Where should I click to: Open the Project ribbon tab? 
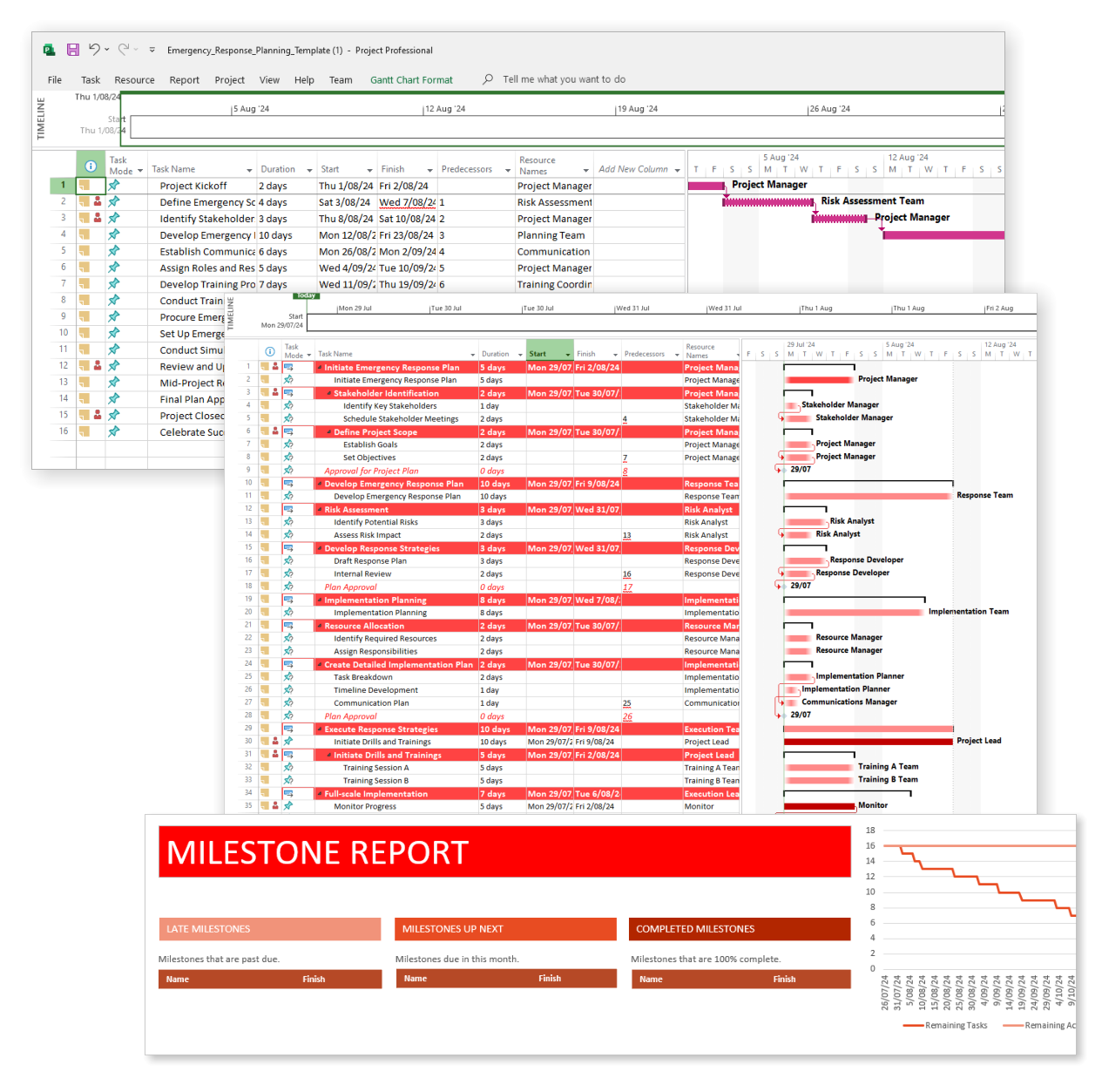click(230, 80)
